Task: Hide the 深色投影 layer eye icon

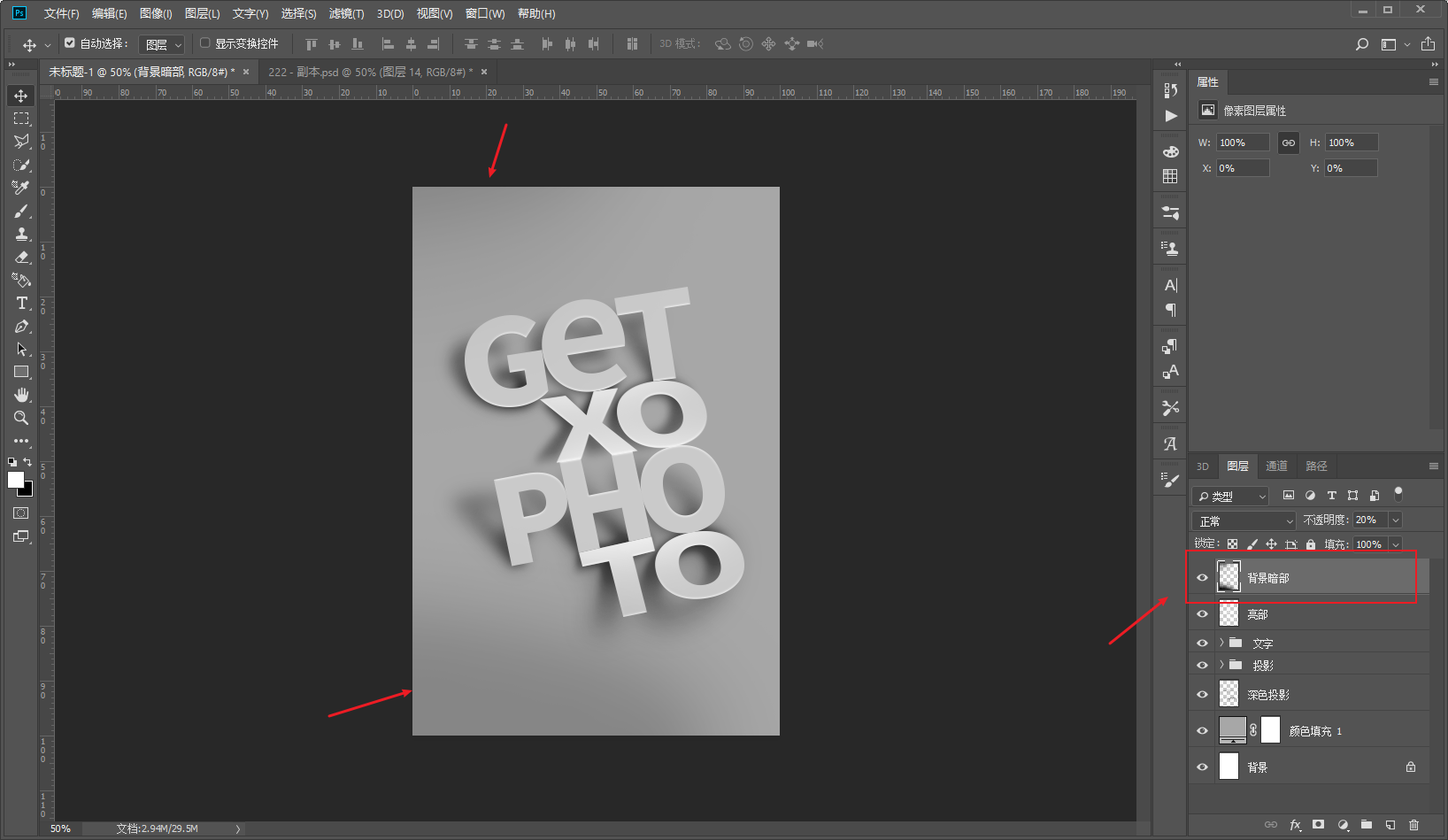Action: tap(1202, 695)
